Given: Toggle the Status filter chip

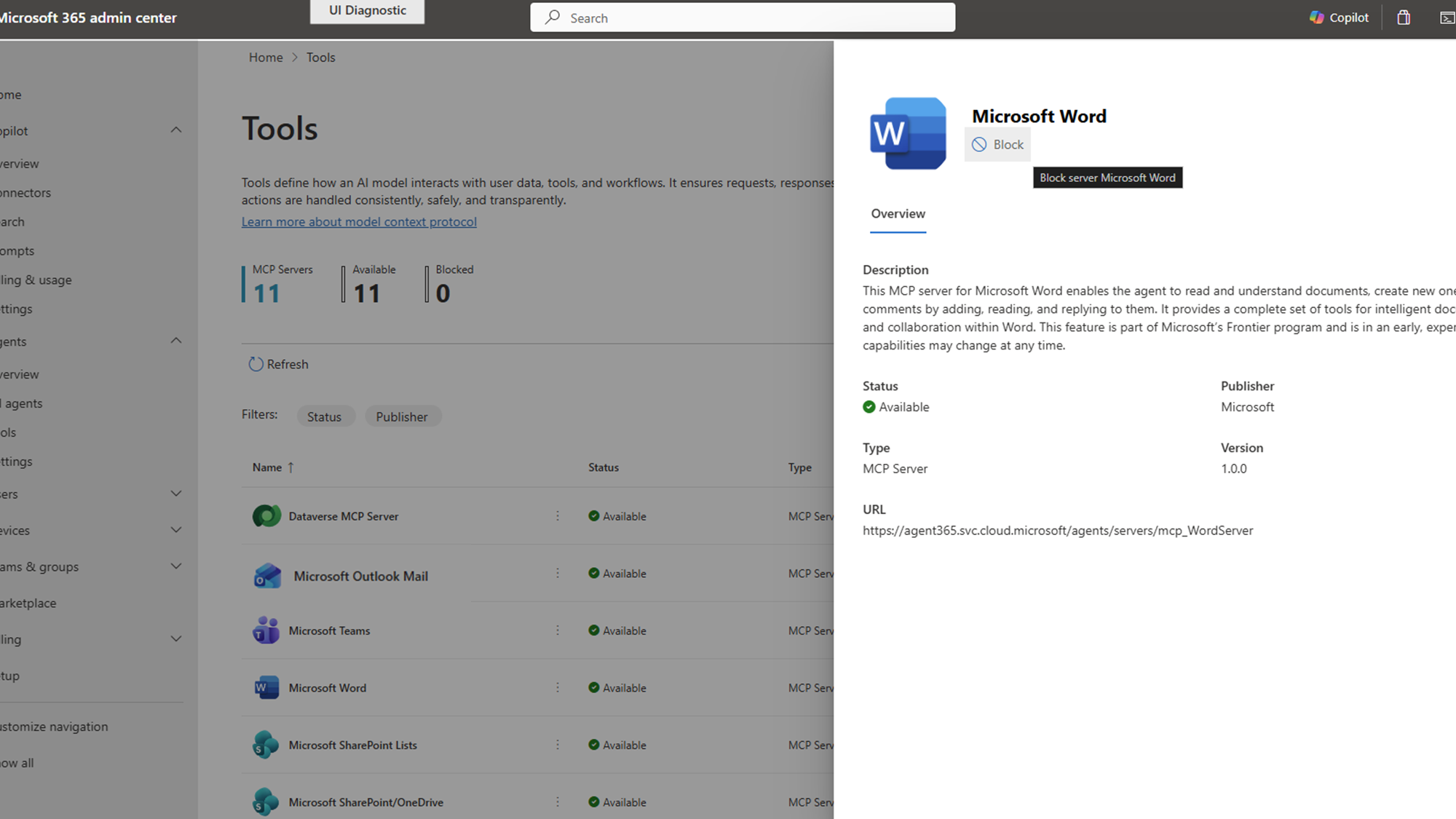Looking at the screenshot, I should (x=325, y=416).
